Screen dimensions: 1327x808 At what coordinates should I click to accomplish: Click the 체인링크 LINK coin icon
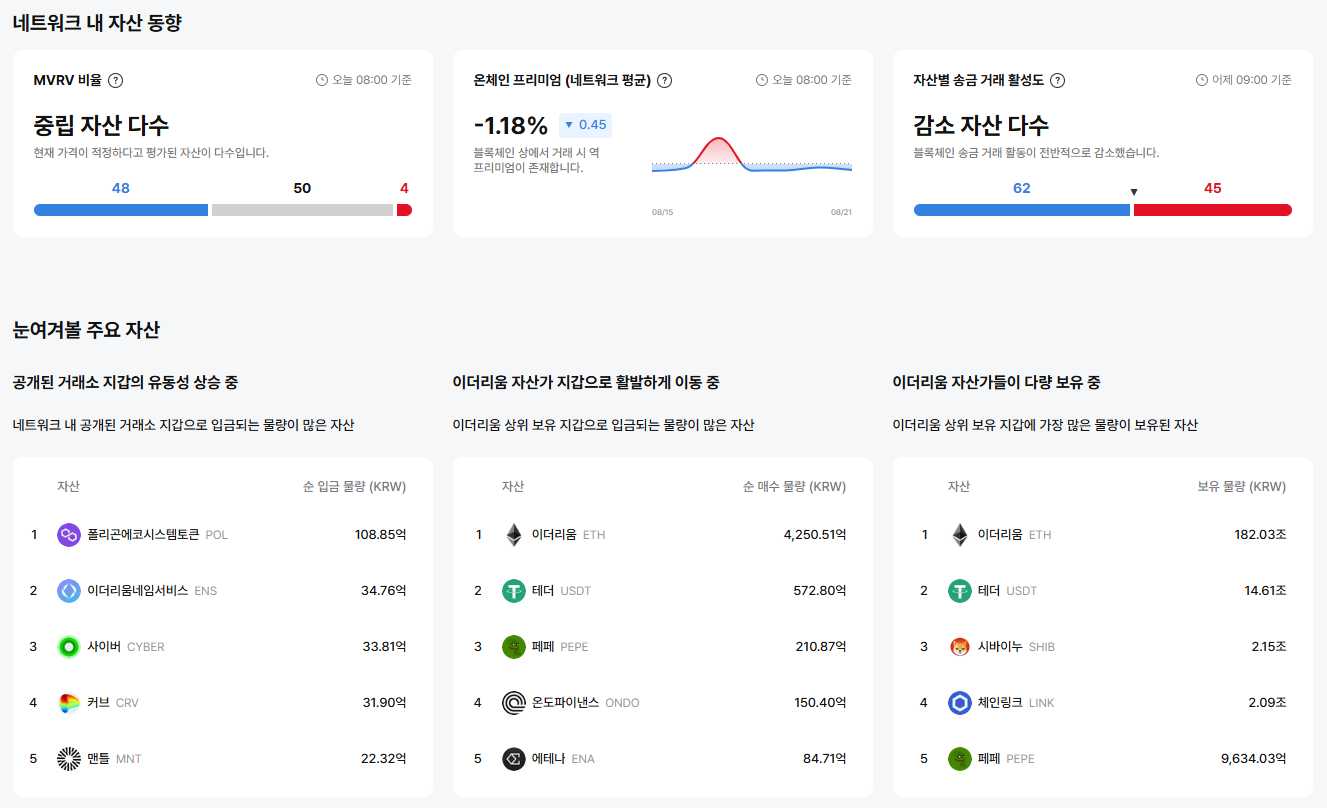click(959, 703)
